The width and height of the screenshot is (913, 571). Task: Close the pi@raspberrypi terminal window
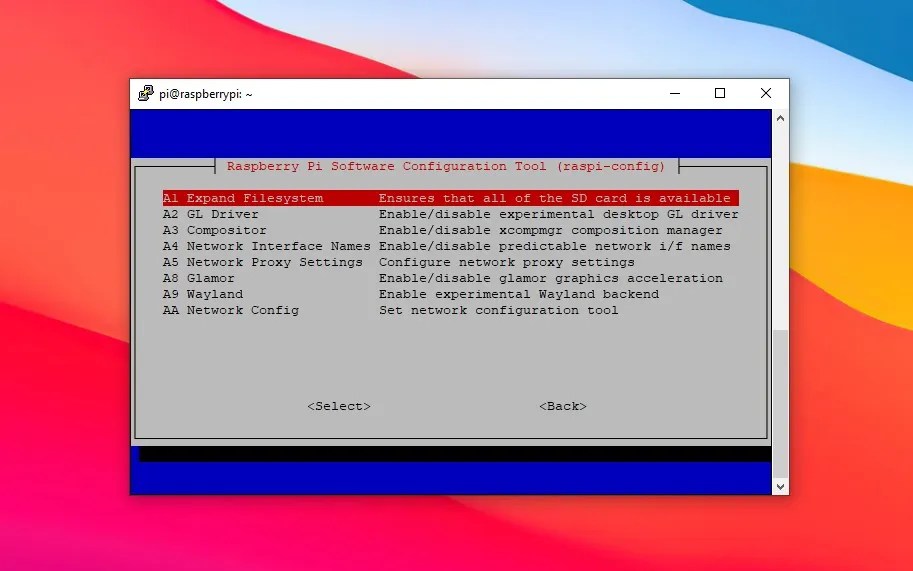click(766, 93)
